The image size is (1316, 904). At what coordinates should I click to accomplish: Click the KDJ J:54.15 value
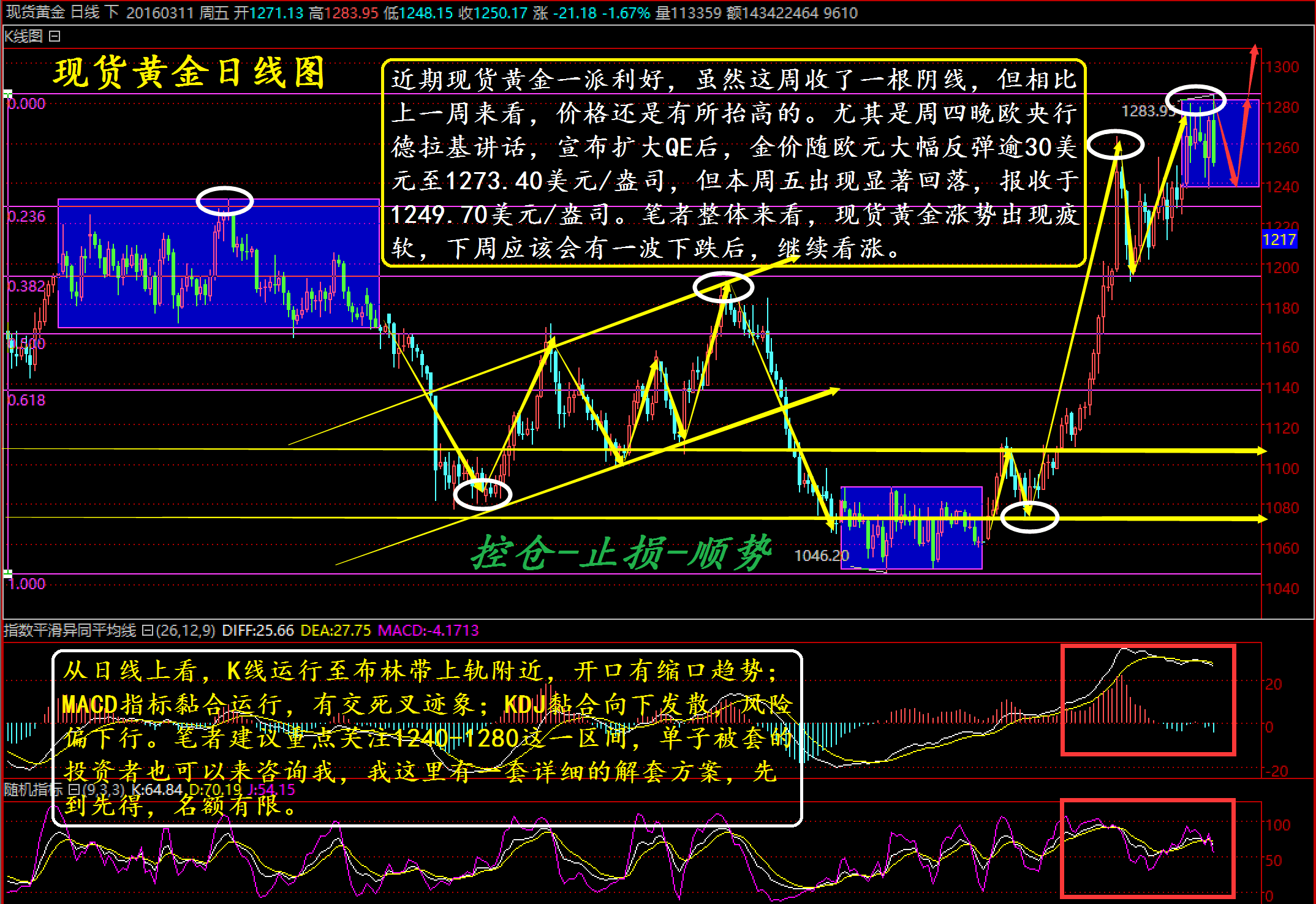pos(271,789)
